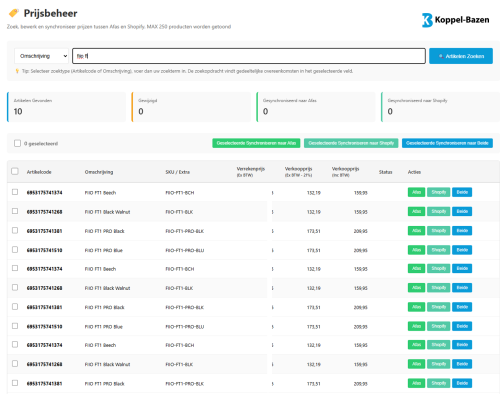
Task: Click Shopify button on first FT1 PRO Blue row
Action: pos(439,250)
